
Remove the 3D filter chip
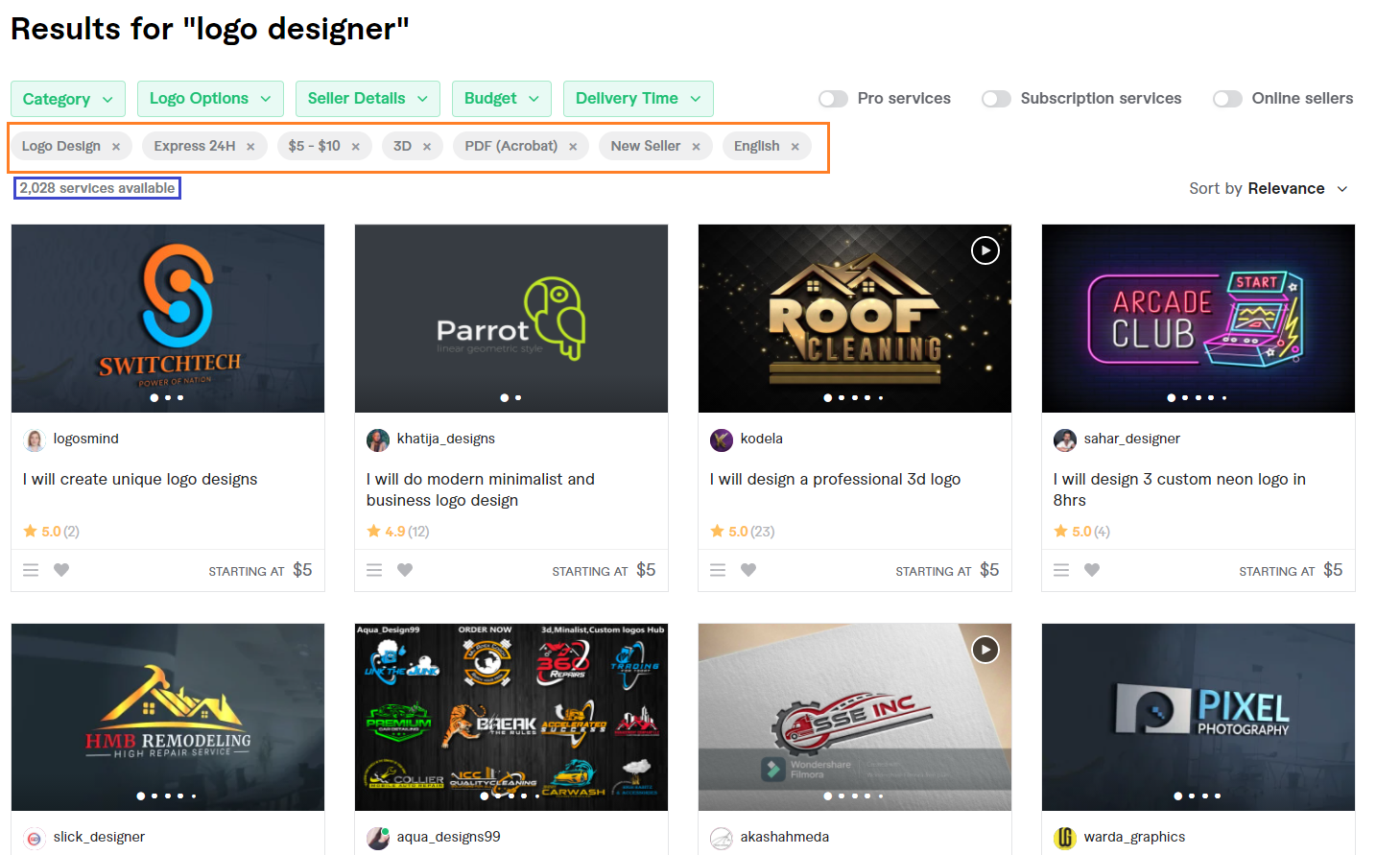426,147
